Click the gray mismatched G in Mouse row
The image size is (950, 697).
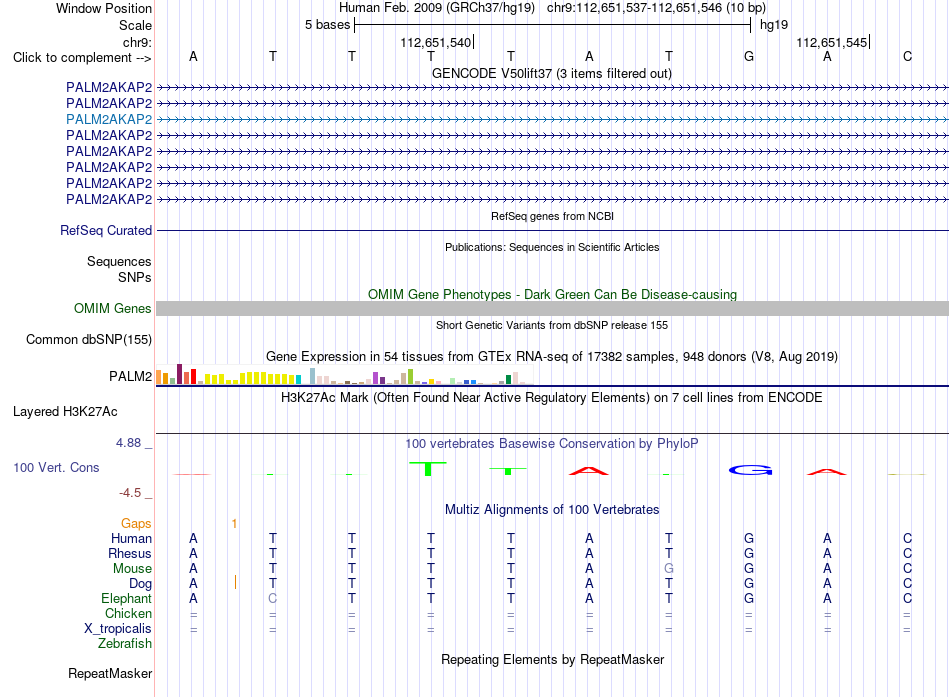coord(668,569)
